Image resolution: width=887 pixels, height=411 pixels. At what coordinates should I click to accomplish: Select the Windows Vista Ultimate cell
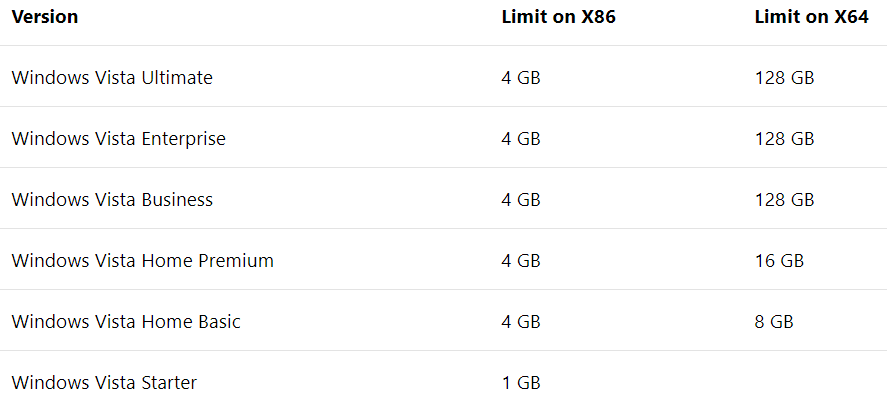[112, 77]
